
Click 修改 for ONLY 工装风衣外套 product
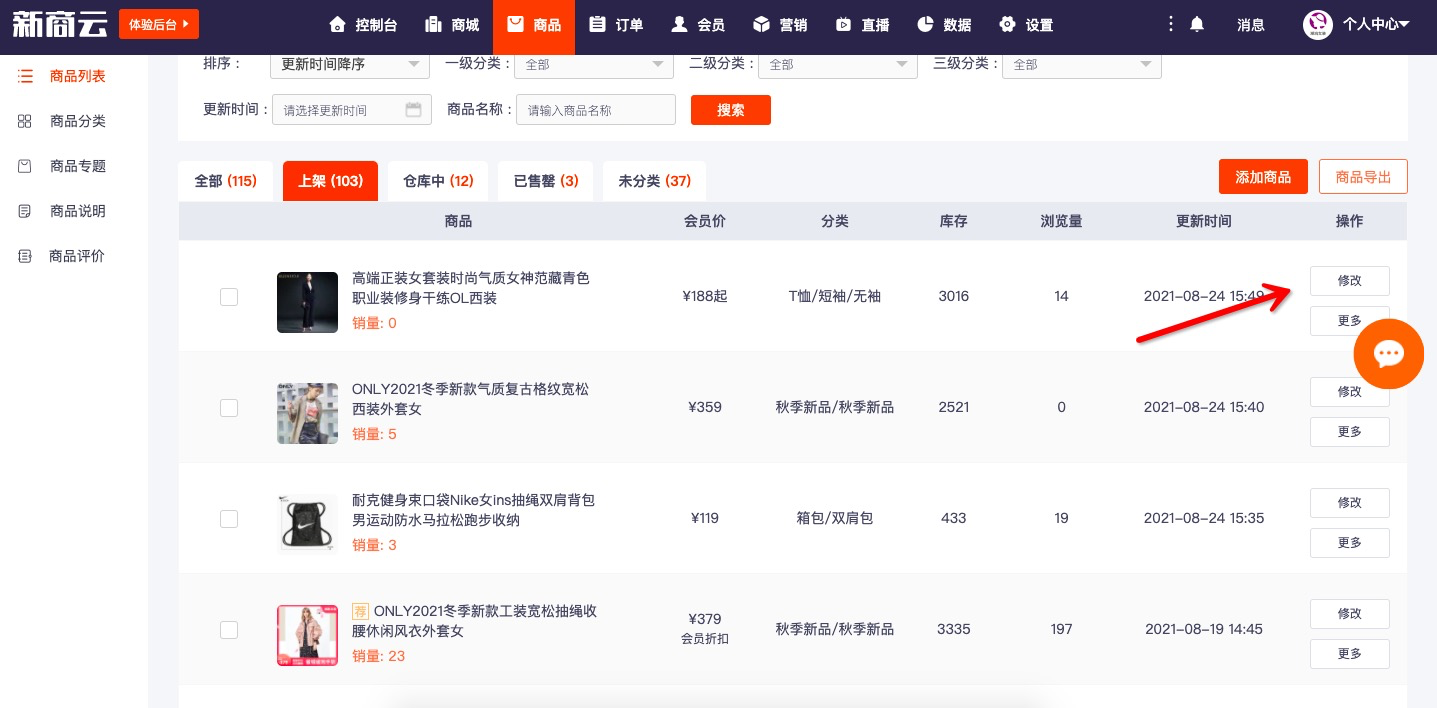pos(1350,614)
